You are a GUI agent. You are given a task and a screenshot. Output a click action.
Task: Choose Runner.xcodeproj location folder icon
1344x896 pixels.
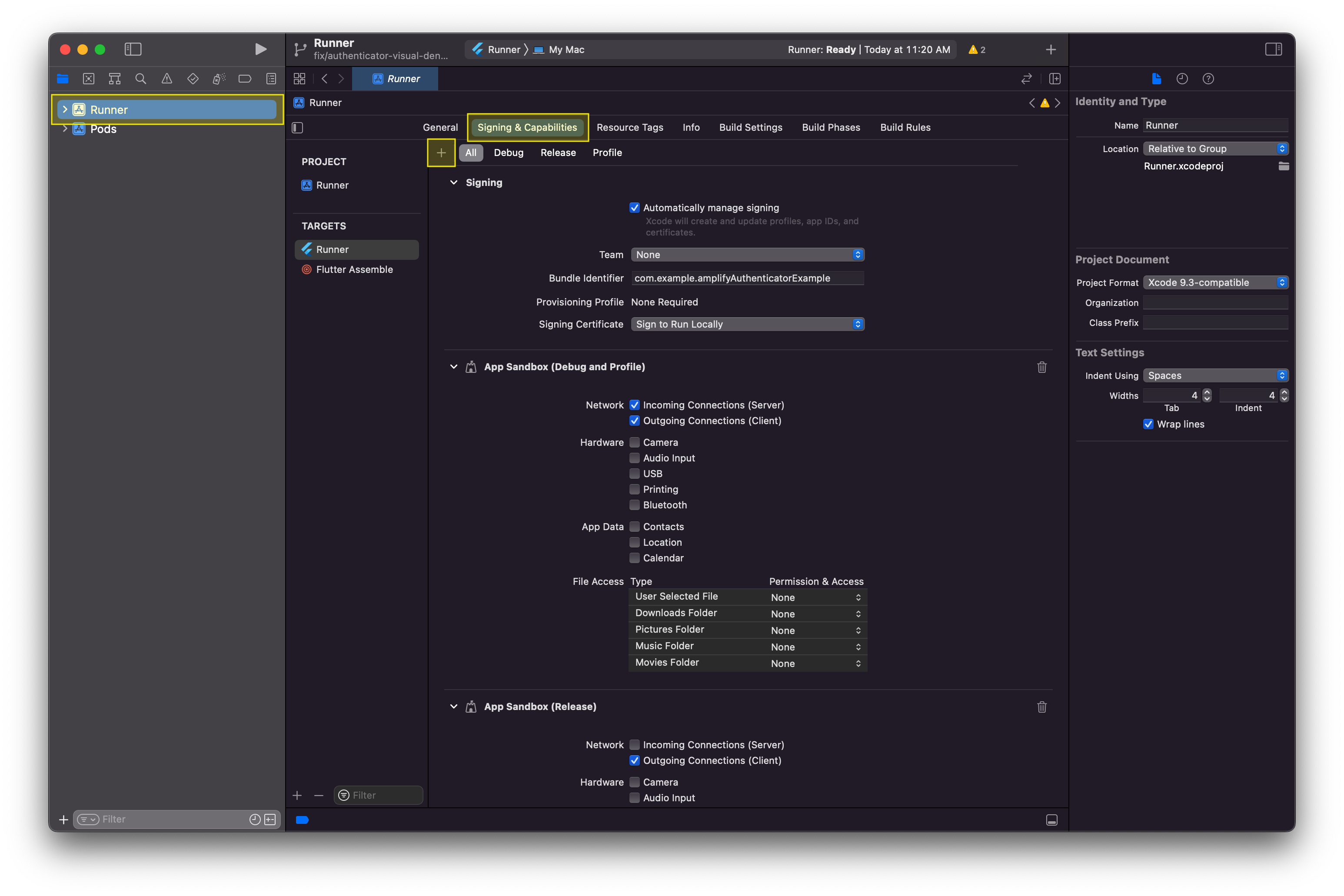(1284, 166)
